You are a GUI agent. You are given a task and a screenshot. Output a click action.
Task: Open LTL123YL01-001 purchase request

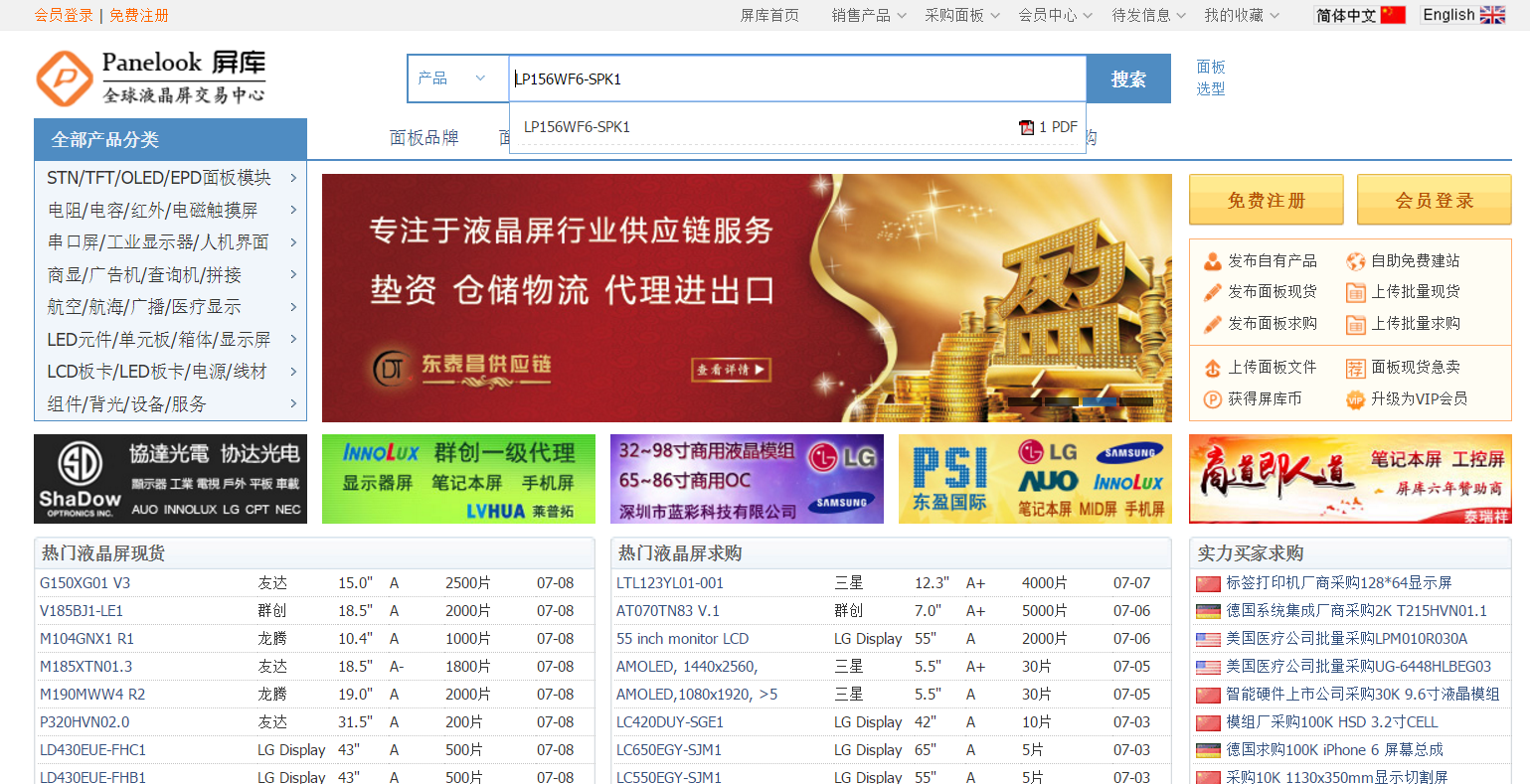tap(670, 583)
